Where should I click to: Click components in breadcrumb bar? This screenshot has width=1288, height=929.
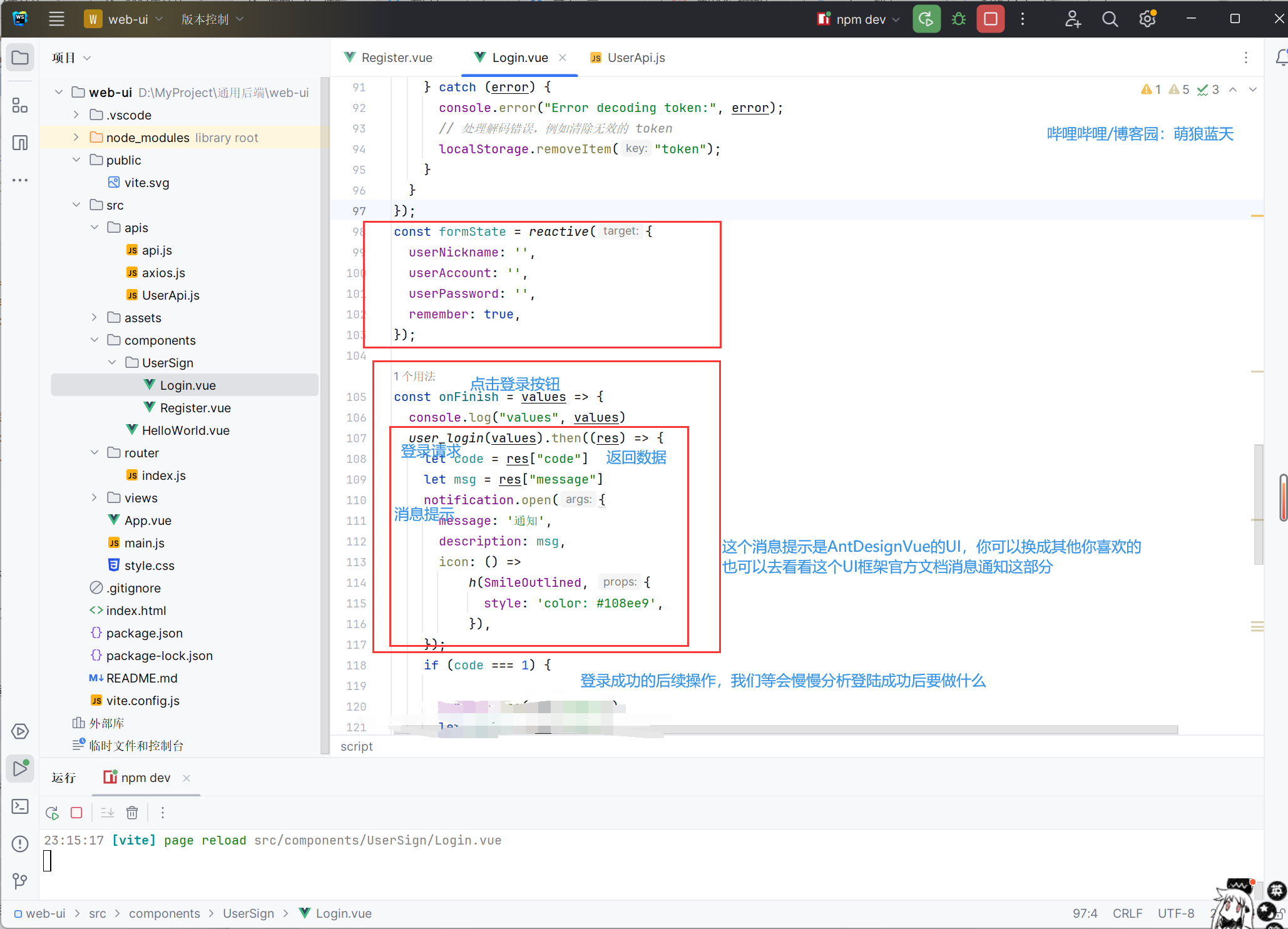click(165, 913)
